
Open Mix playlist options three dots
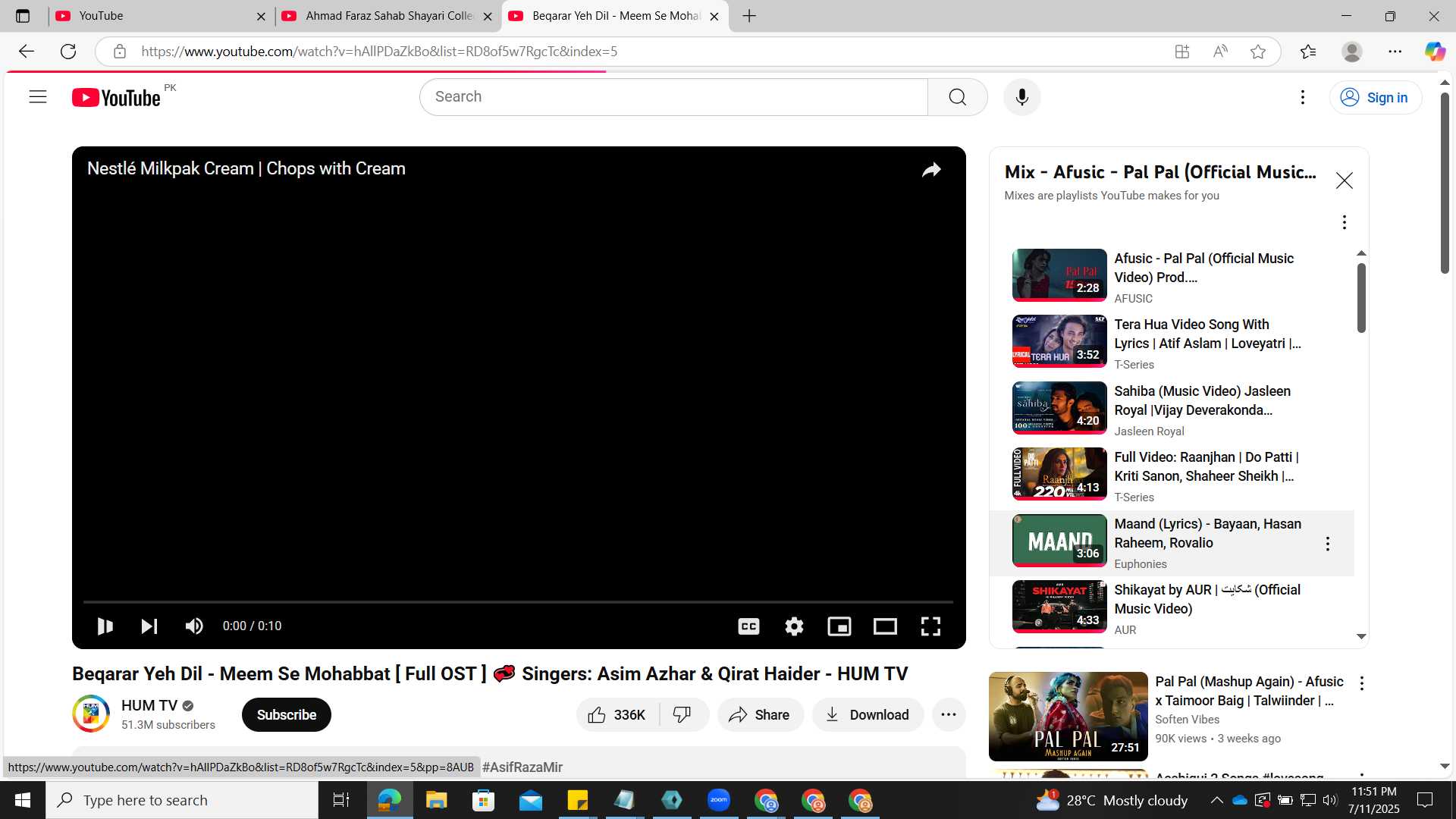coord(1344,222)
